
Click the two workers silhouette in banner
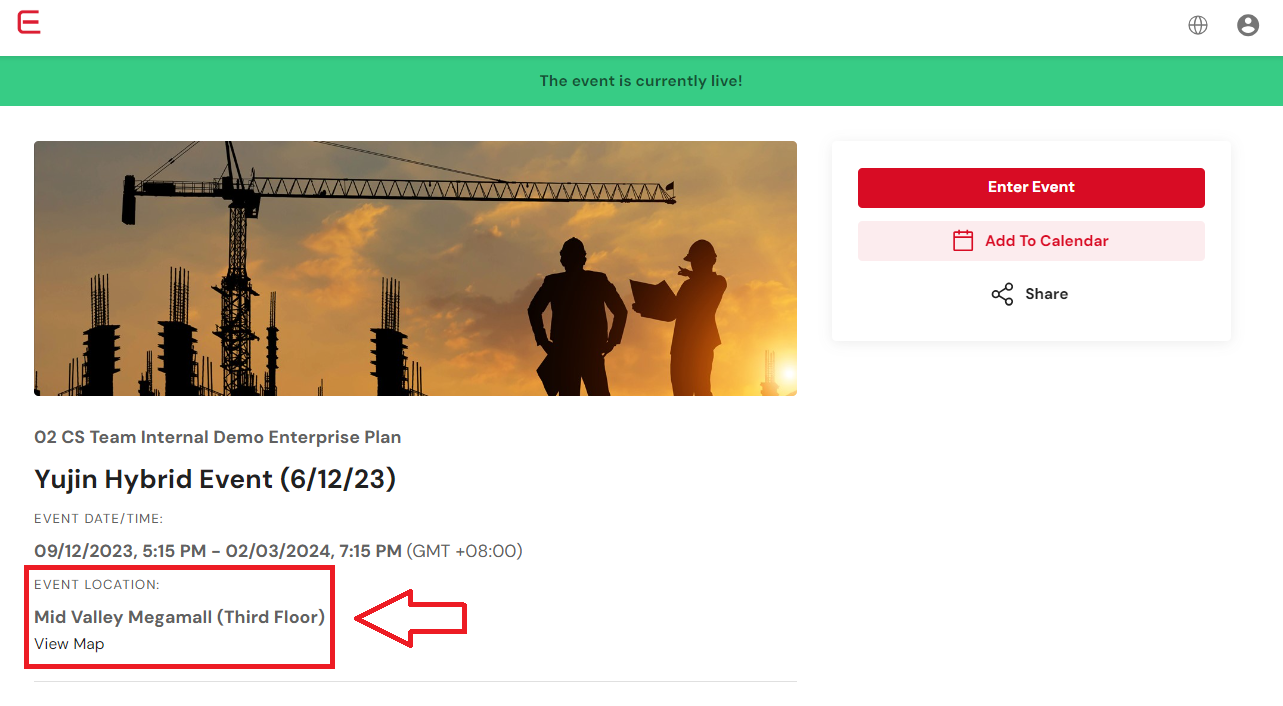[x=627, y=317]
